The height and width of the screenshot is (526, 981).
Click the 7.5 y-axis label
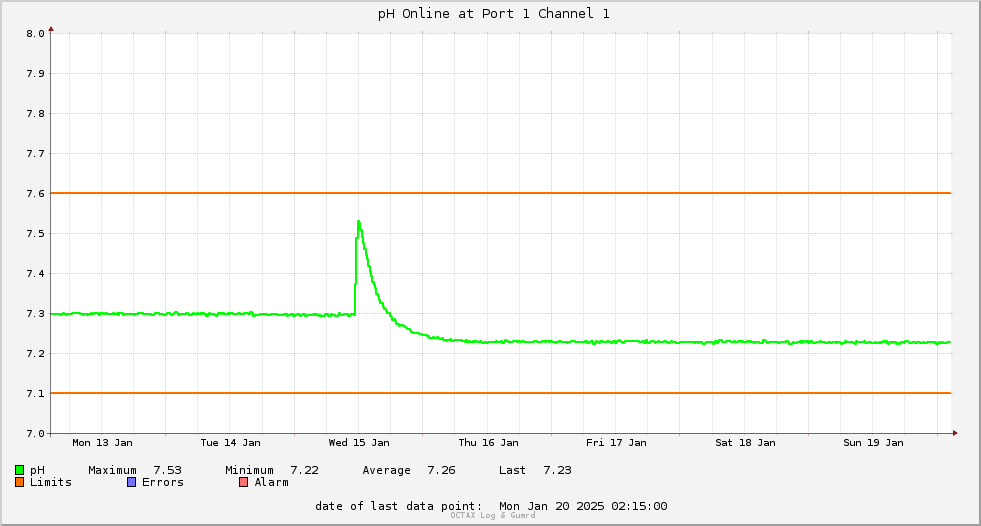(x=36, y=234)
